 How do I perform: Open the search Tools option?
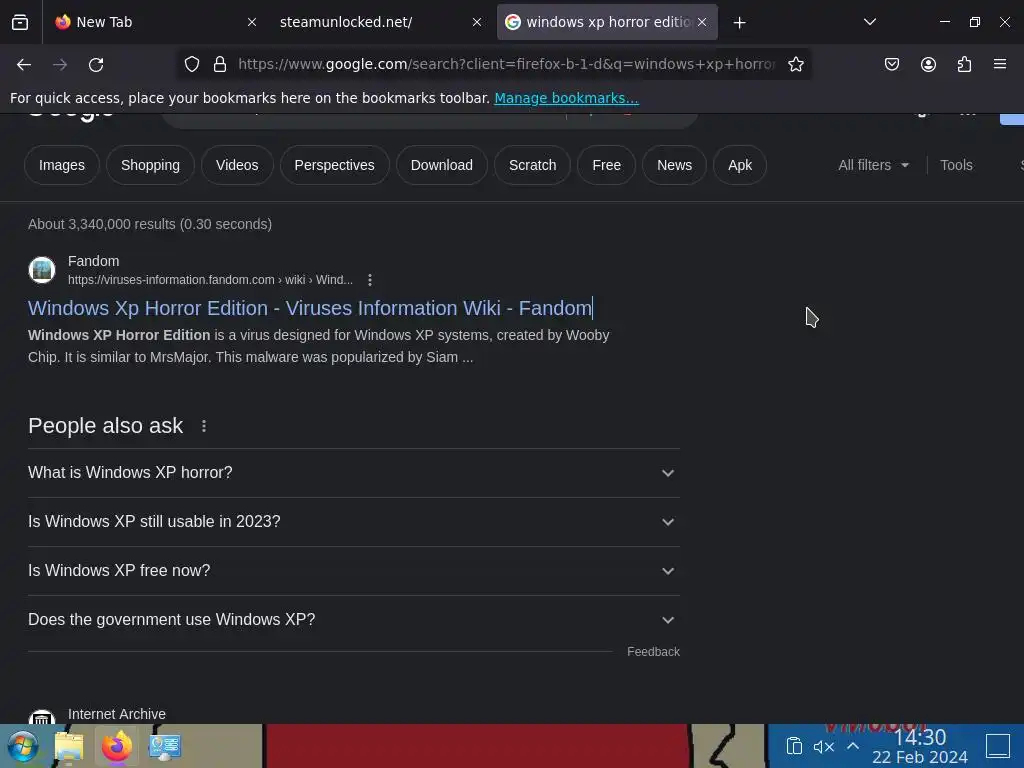956,165
